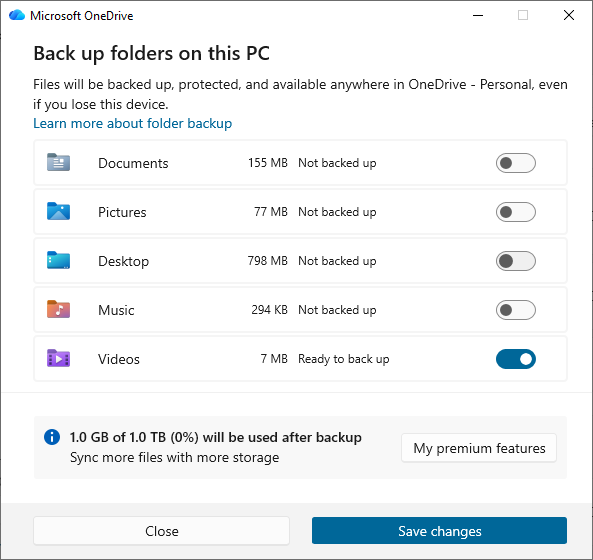Turn on the Pictures backup toggle
593x560 pixels.
[x=515, y=212]
